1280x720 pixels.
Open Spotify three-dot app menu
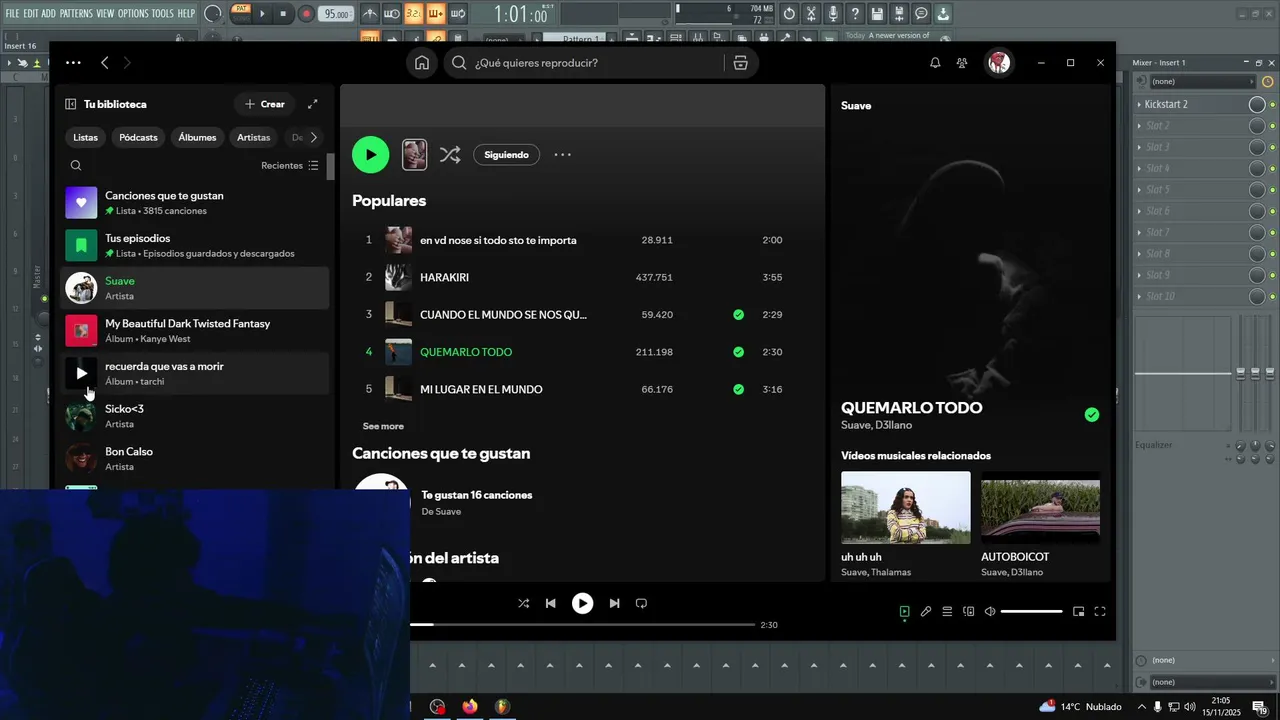[73, 63]
